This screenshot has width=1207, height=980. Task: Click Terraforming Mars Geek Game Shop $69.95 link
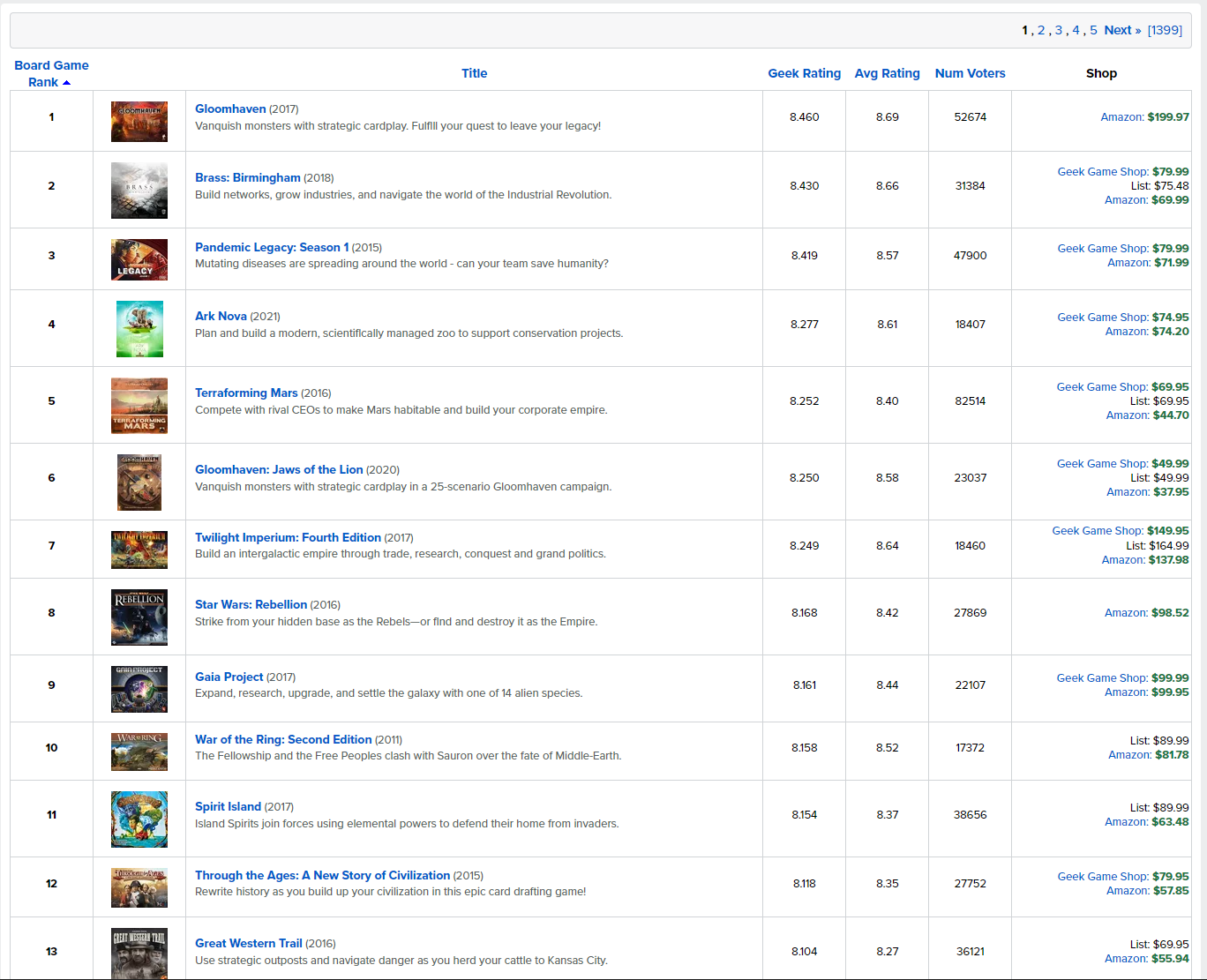(1123, 386)
